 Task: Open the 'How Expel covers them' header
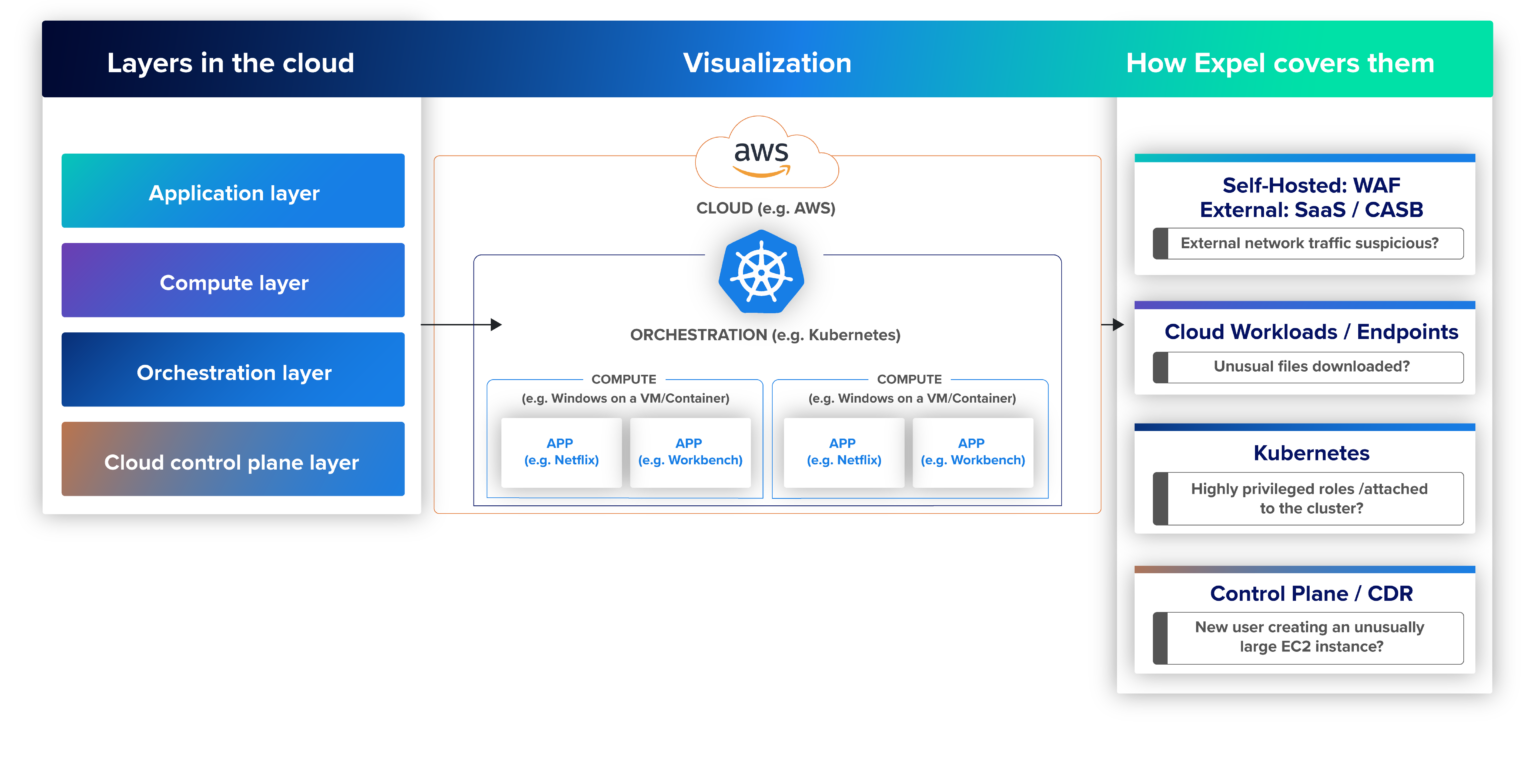(x=1280, y=62)
